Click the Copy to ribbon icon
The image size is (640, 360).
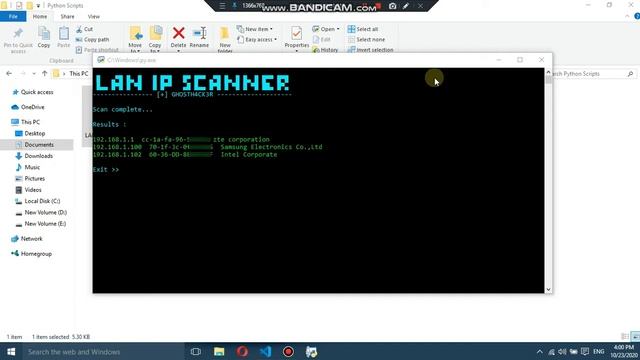pyautogui.click(x=155, y=33)
